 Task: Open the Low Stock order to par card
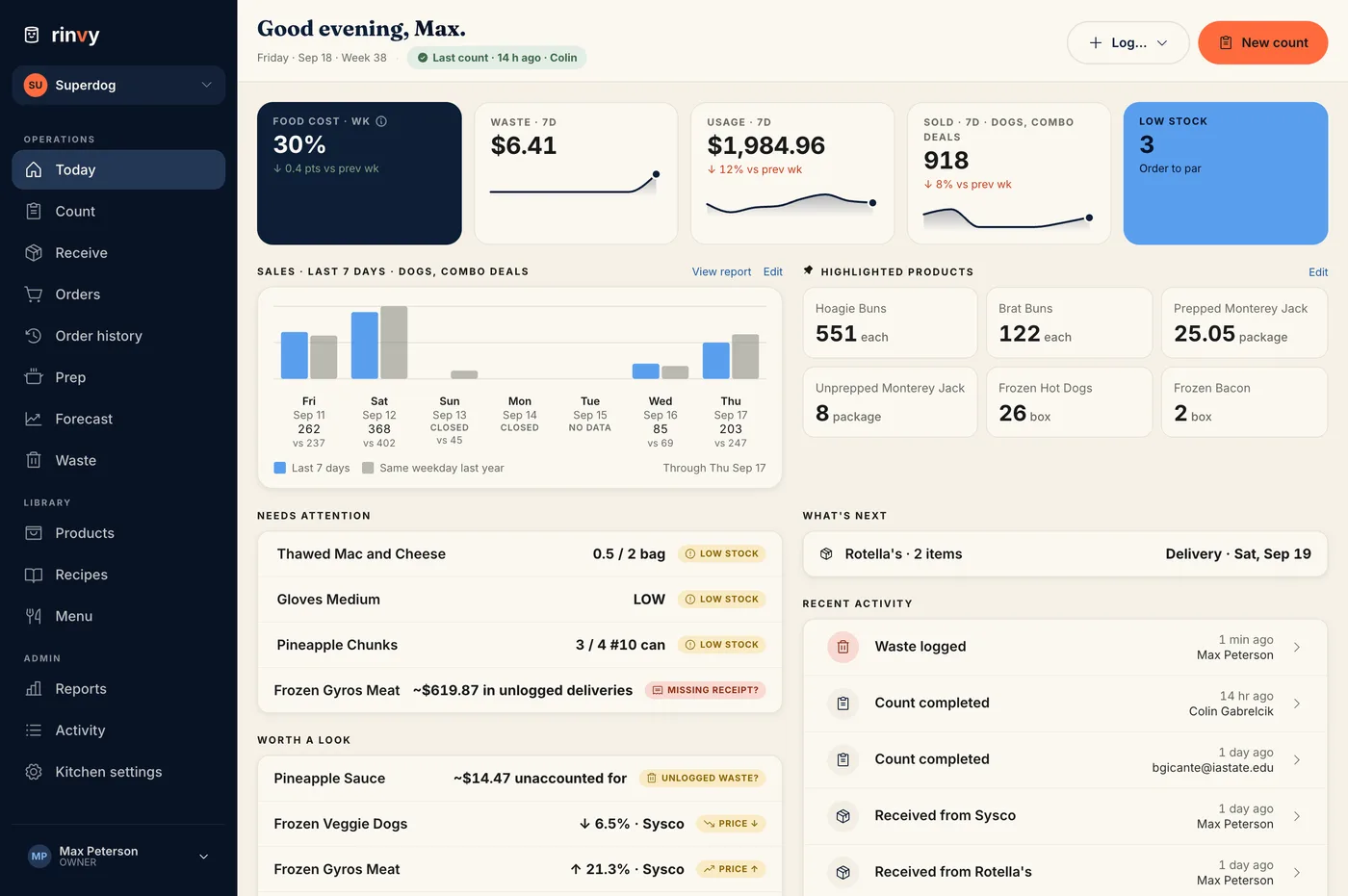(x=1226, y=173)
